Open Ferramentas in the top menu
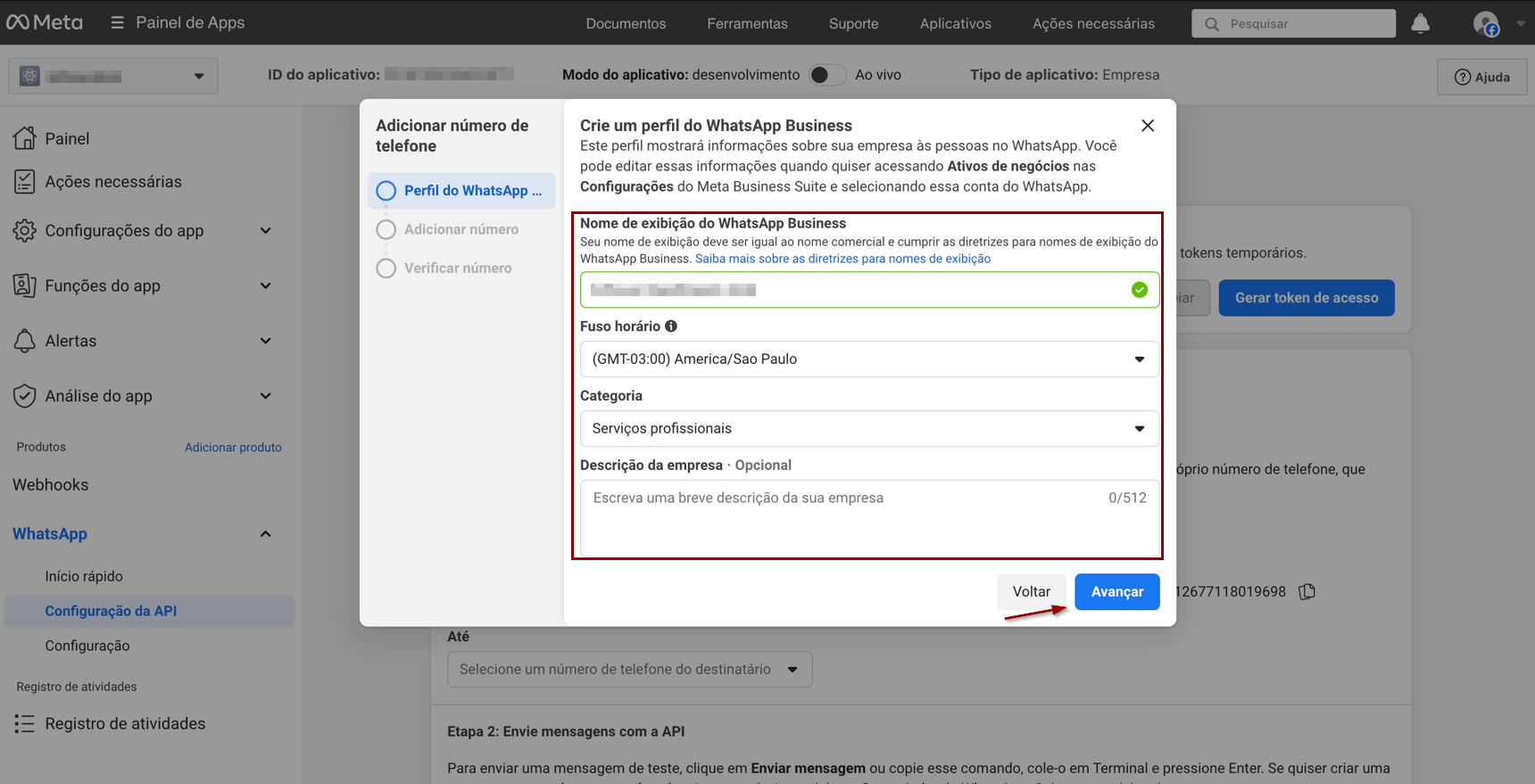 [x=747, y=24]
